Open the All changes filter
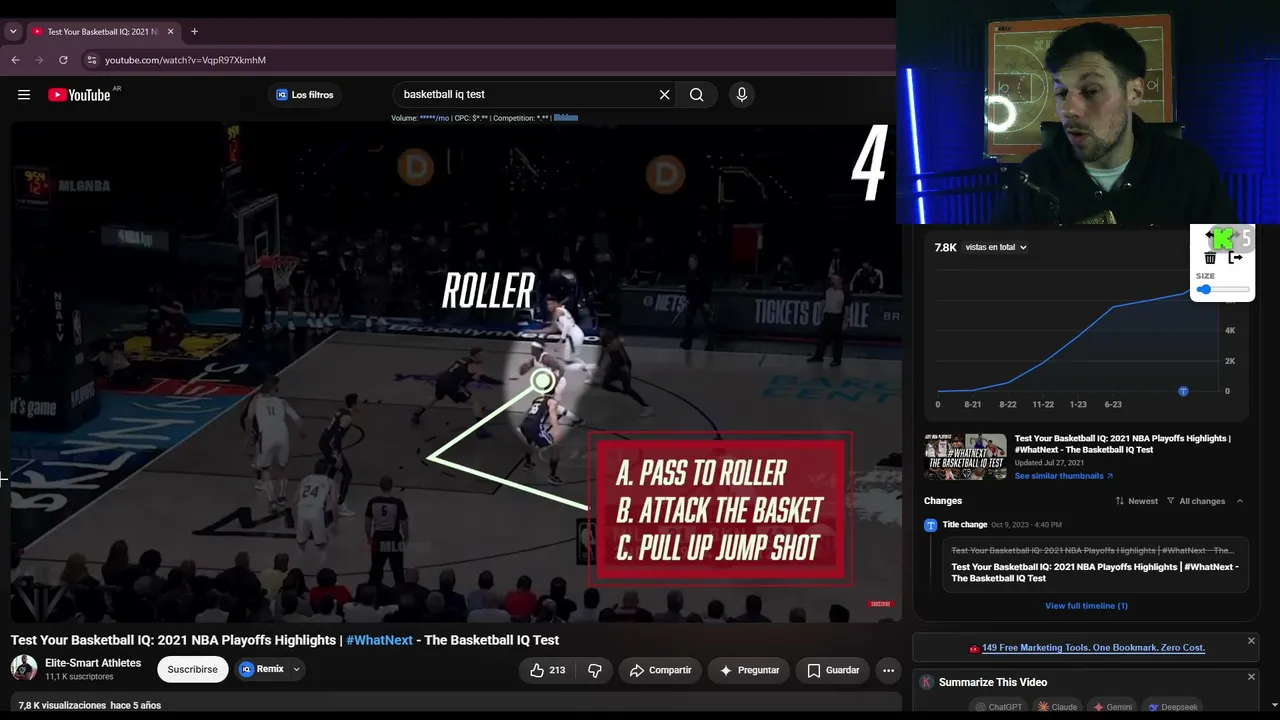 [1196, 501]
